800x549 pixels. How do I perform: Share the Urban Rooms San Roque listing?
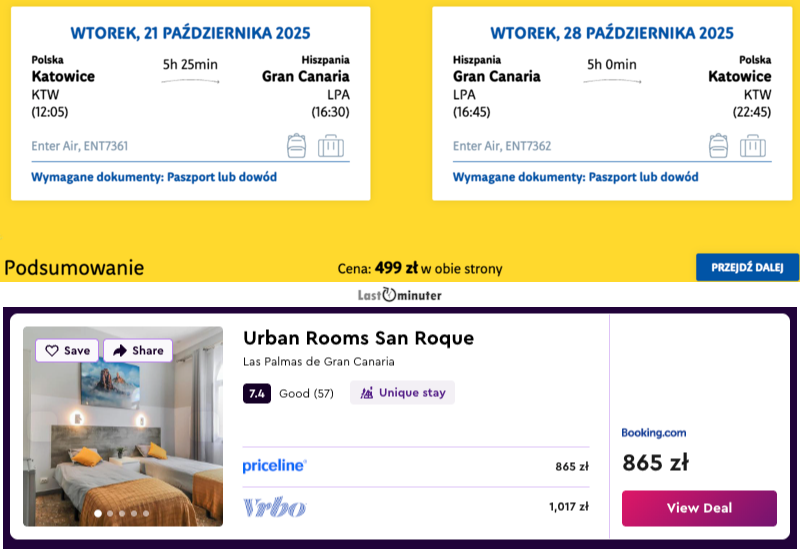coord(138,351)
